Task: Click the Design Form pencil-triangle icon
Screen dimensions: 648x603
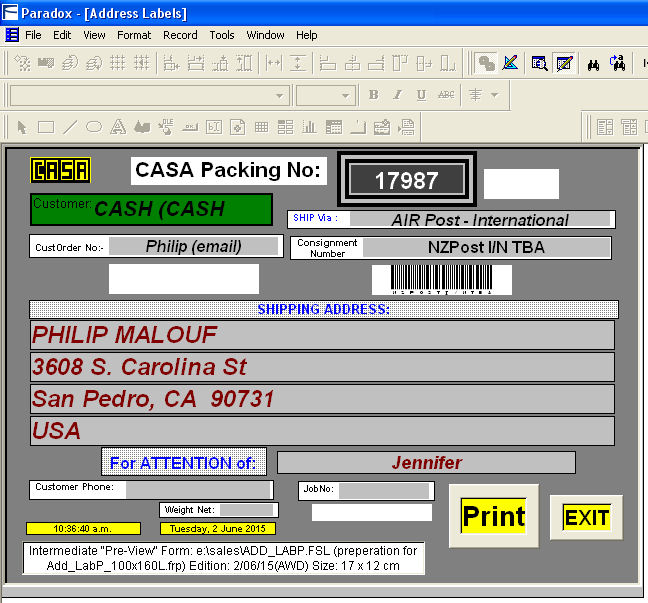Action: (x=510, y=63)
